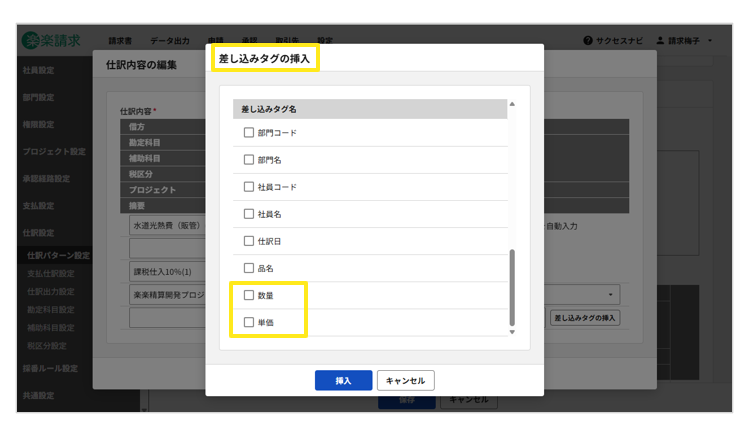Viewport: 746px width, 427px height.
Task: Click the 楽楽請求 logo icon
Action: [x=31, y=40]
